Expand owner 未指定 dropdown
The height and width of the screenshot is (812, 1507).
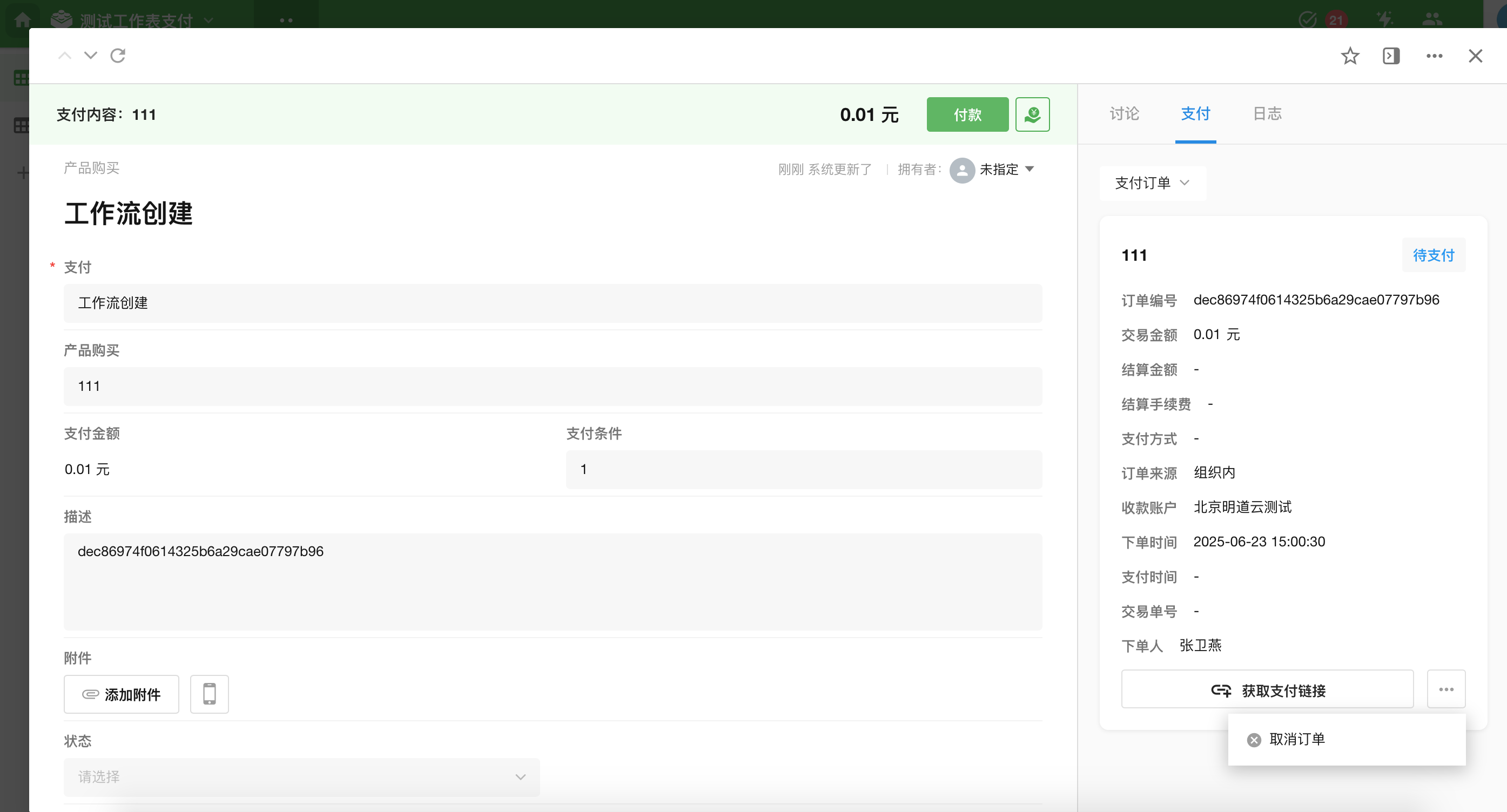click(1007, 170)
